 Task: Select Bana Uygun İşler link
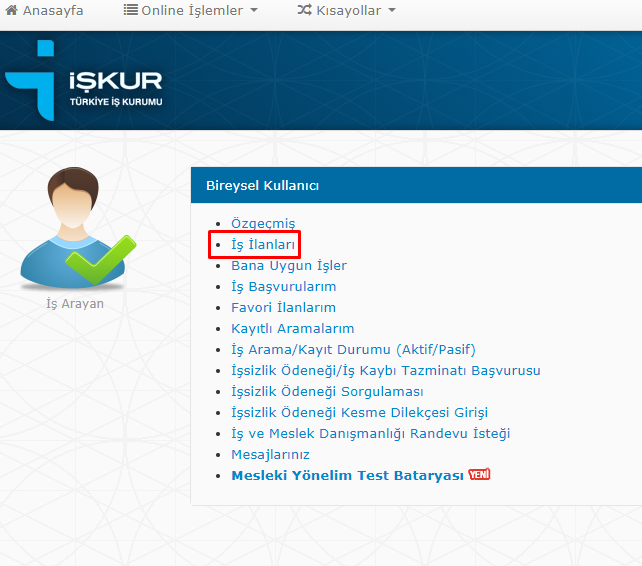click(x=289, y=266)
